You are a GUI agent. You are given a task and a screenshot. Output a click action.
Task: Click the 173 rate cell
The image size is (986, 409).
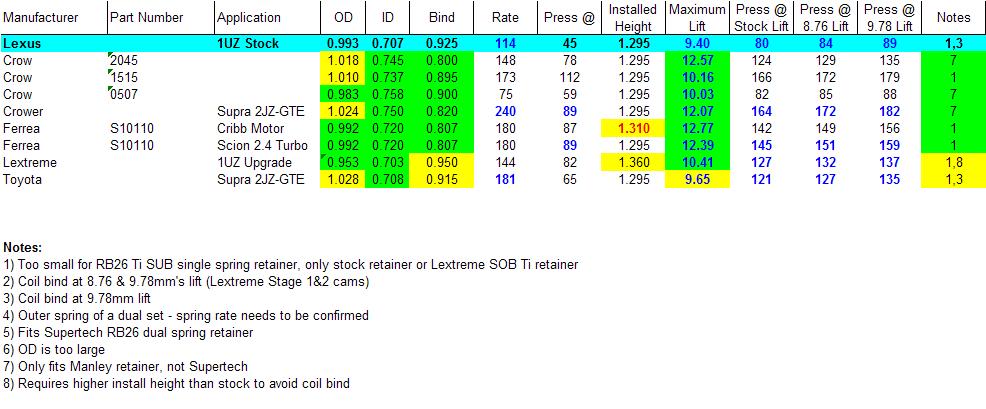click(x=505, y=78)
